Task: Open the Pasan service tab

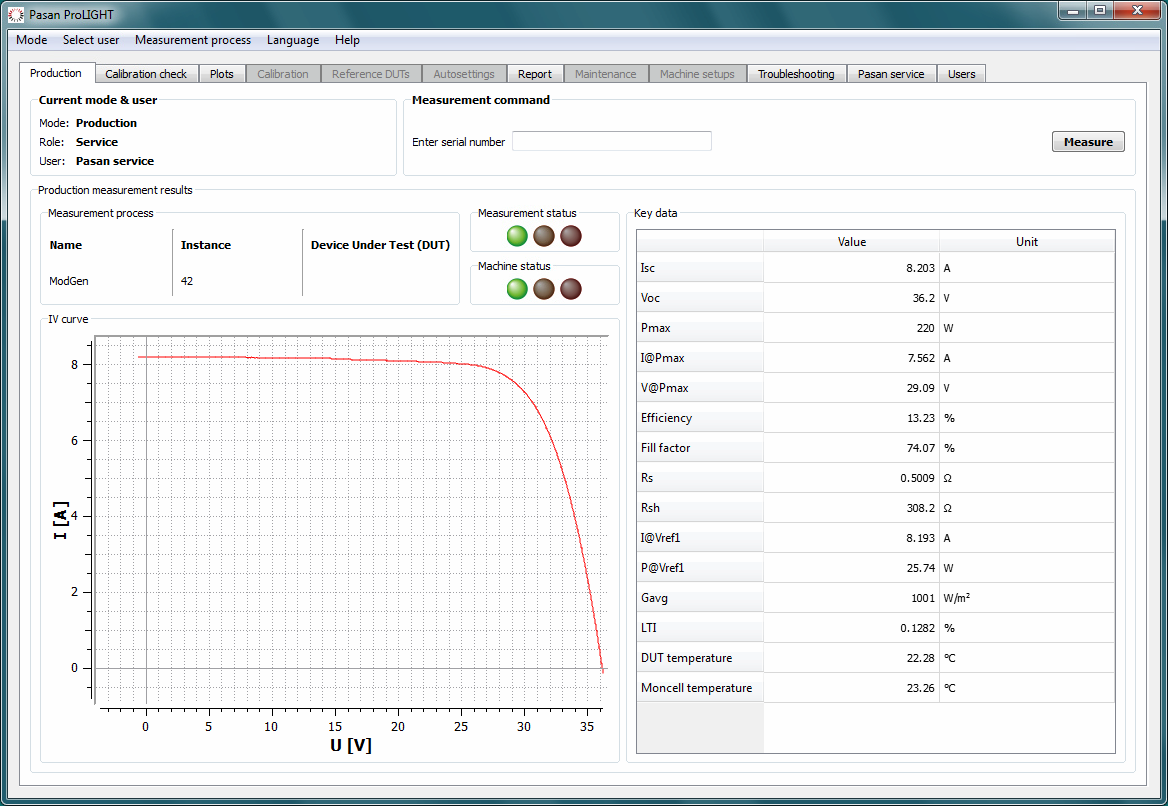Action: coord(891,74)
